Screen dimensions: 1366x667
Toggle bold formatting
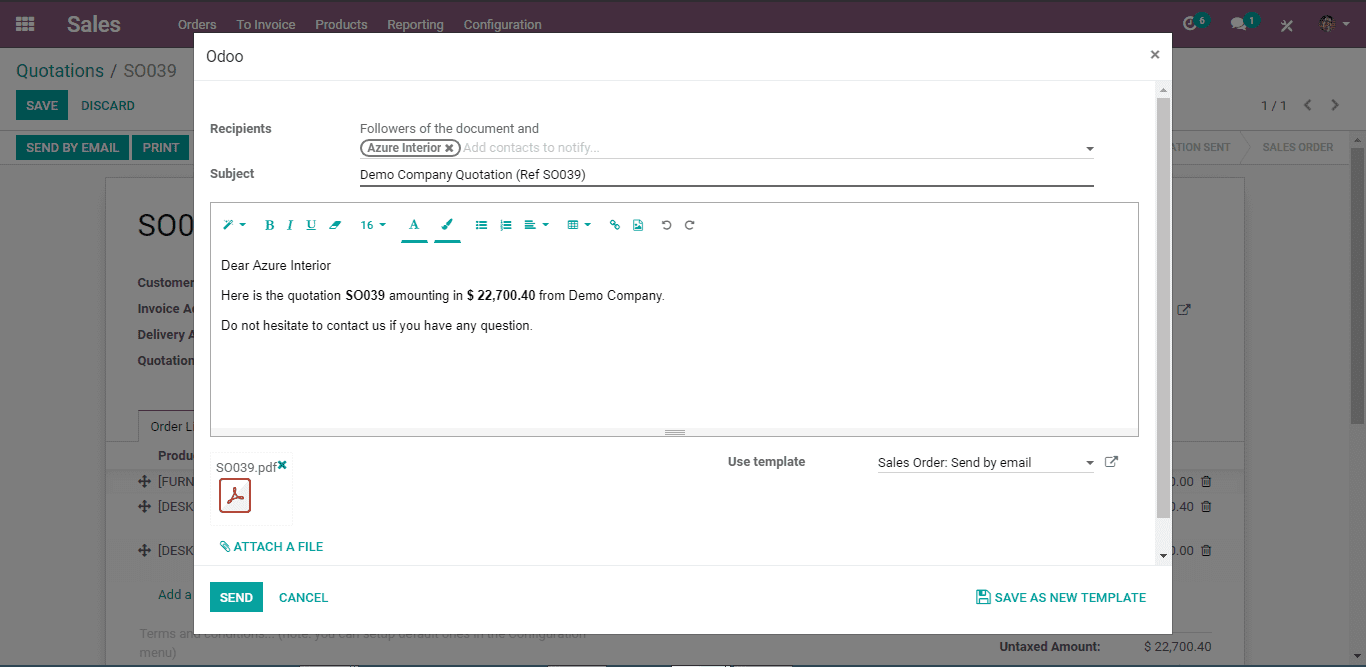[x=269, y=225]
